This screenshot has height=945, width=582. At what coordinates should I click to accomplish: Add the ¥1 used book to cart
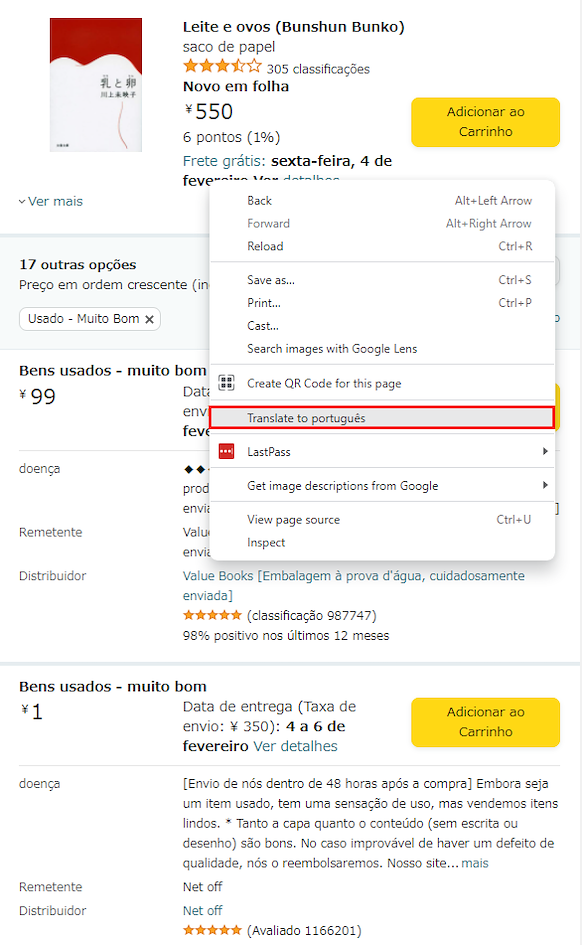[486, 722]
